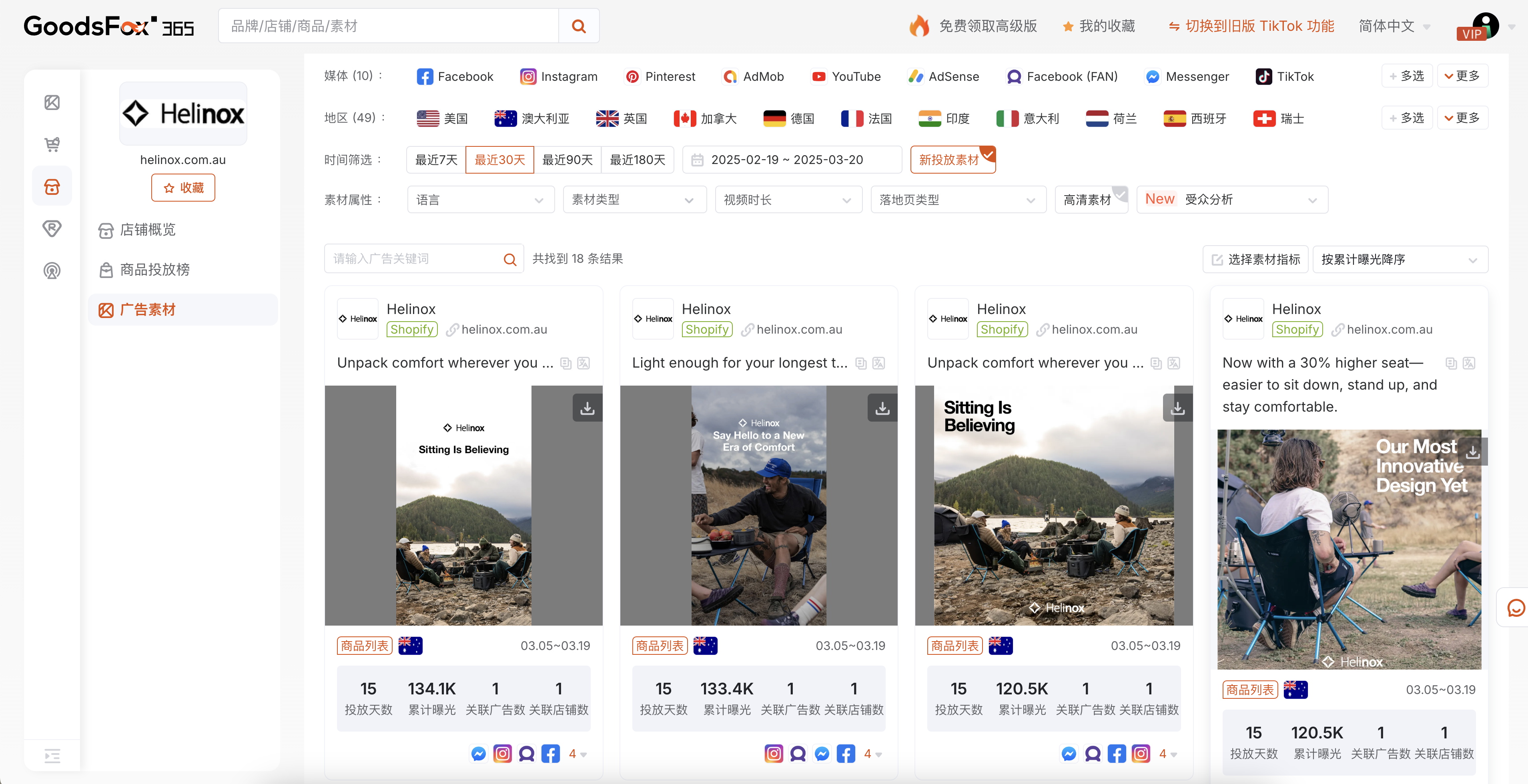Translate the text of the 134.1K ad card
Screen dimensions: 1528x784
tap(584, 363)
